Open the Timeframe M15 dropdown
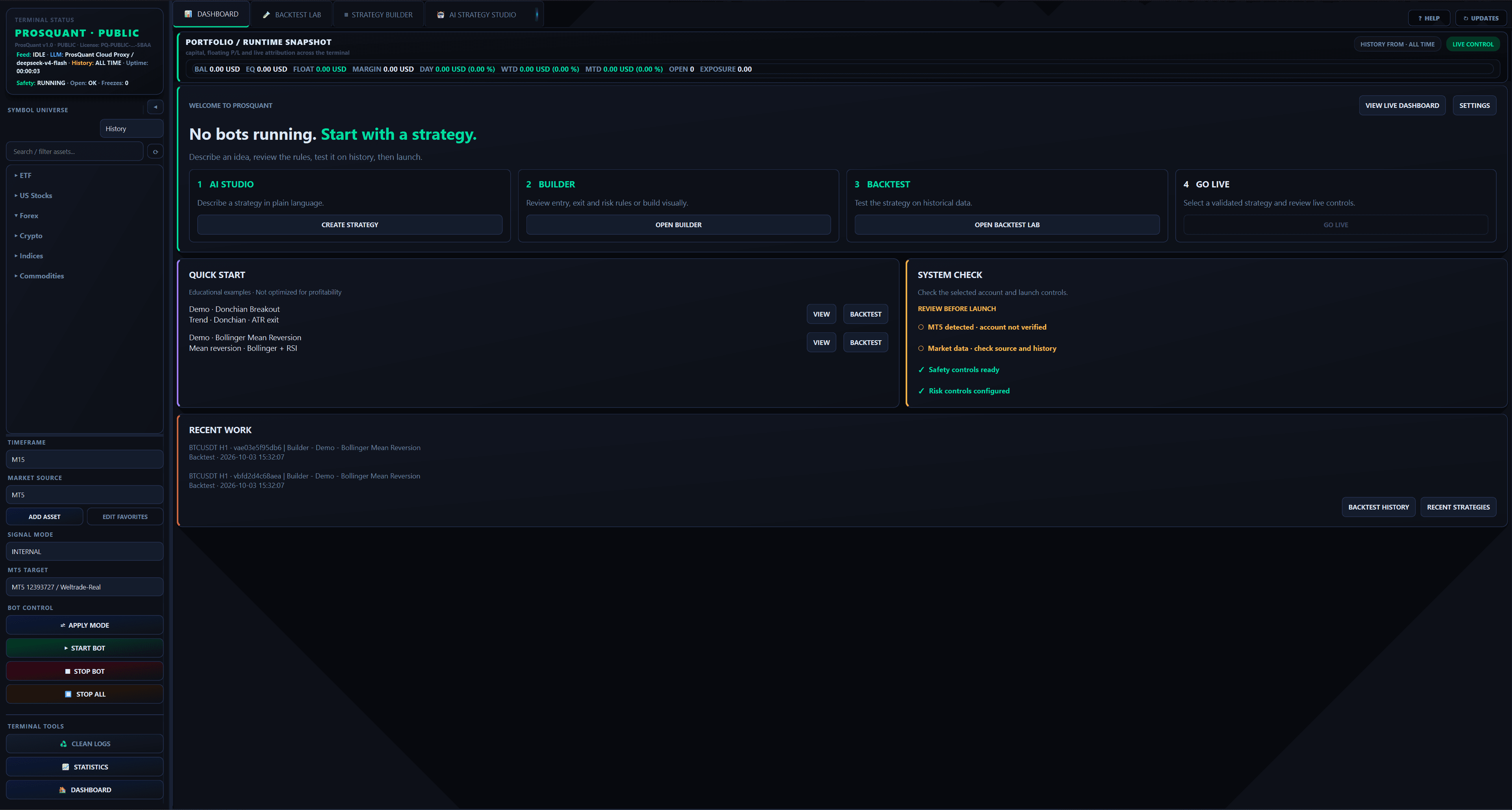This screenshot has width=1512, height=810. pyautogui.click(x=85, y=460)
